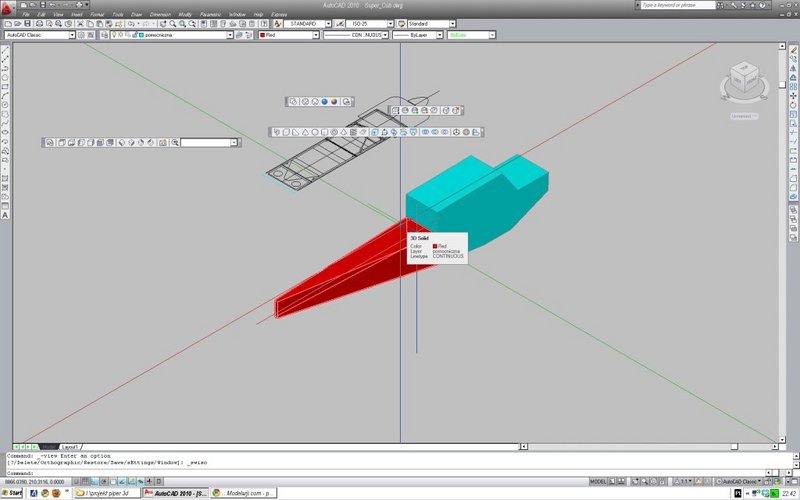Click the Realistic visual style sphere icon
Viewport: 800px width, 500px height.
point(324,102)
